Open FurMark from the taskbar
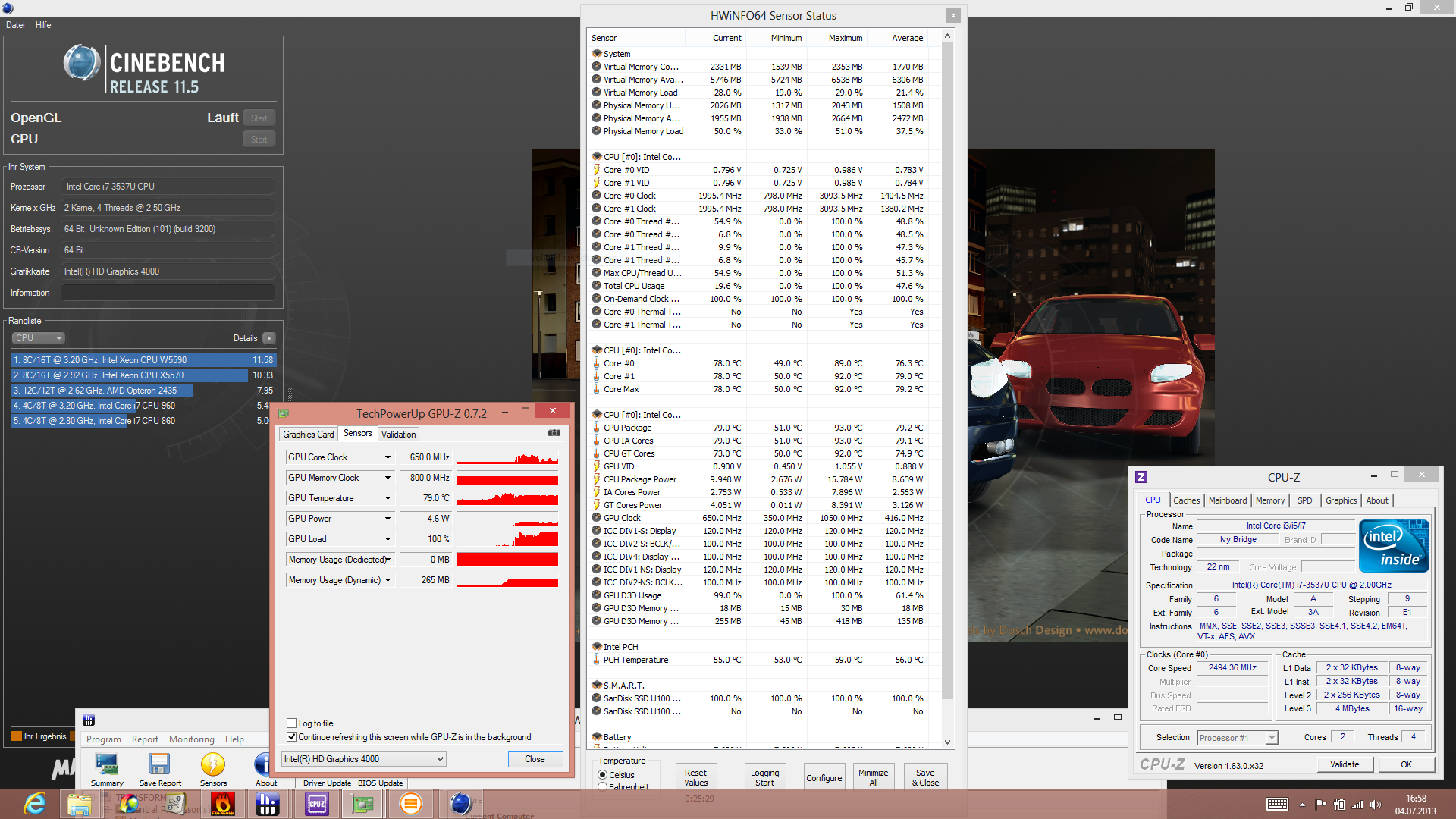 (x=223, y=804)
